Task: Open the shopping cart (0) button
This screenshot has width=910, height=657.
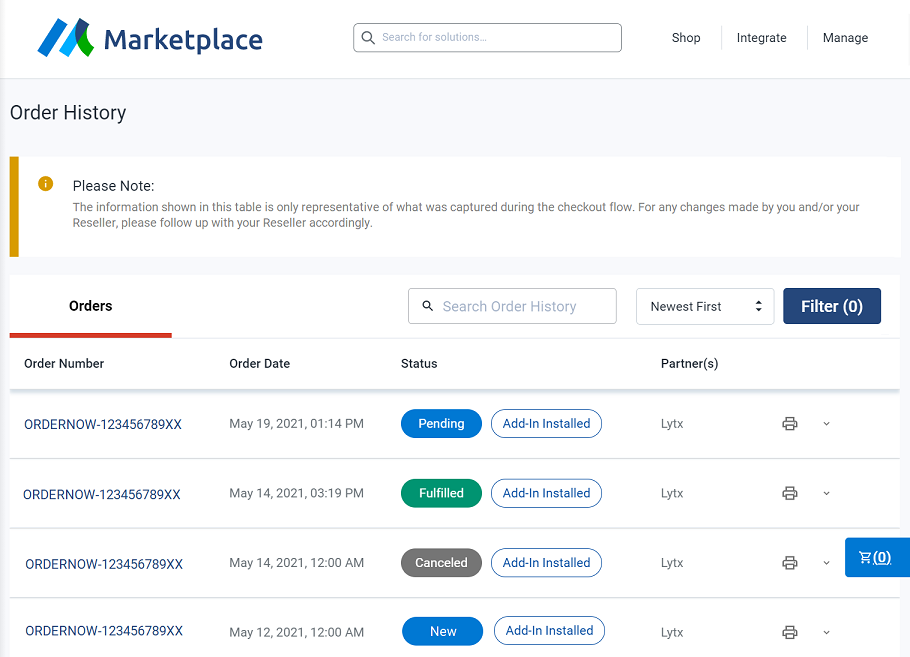Action: [877, 557]
